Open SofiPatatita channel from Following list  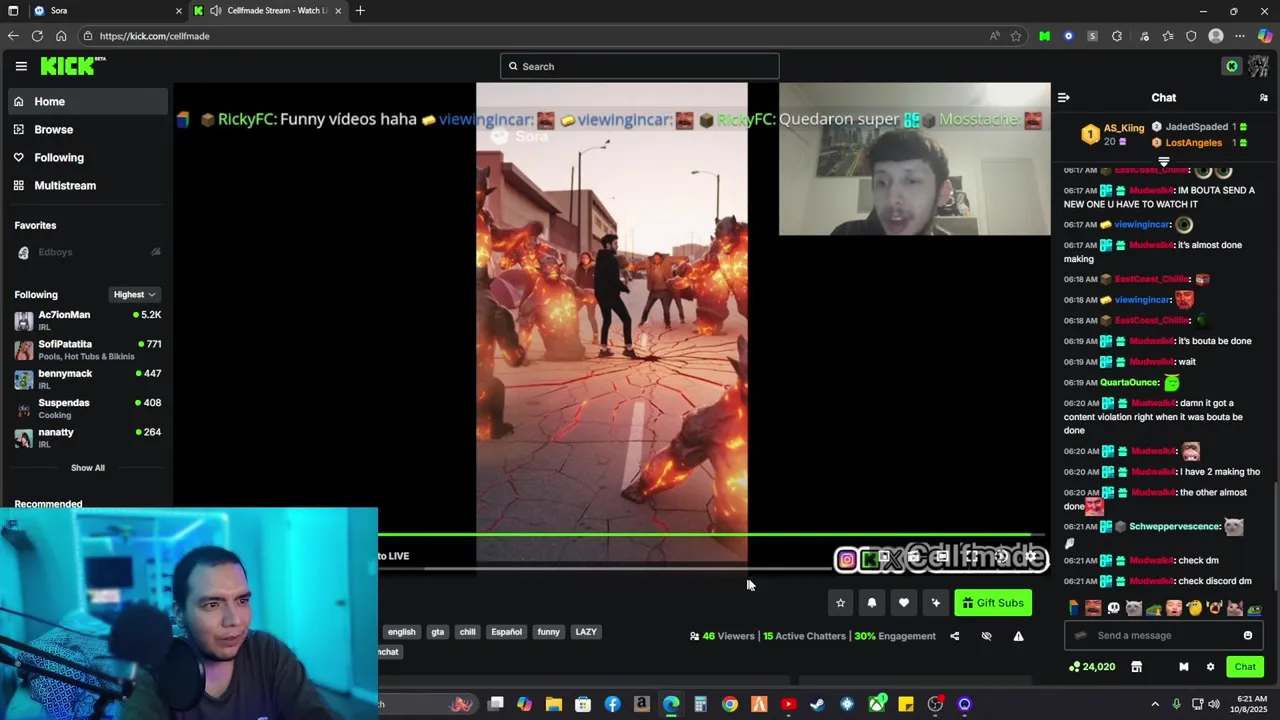(87, 350)
